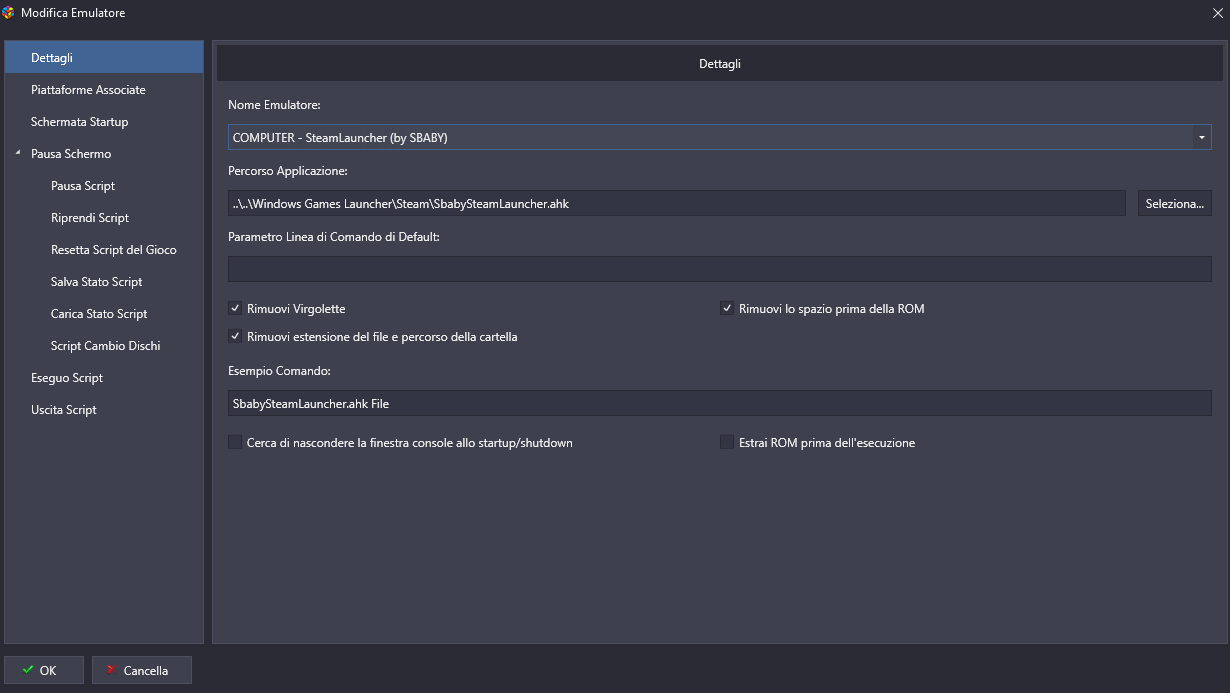Click the Nome Emulatore: label
The height and width of the screenshot is (693, 1230).
pyautogui.click(x=274, y=105)
